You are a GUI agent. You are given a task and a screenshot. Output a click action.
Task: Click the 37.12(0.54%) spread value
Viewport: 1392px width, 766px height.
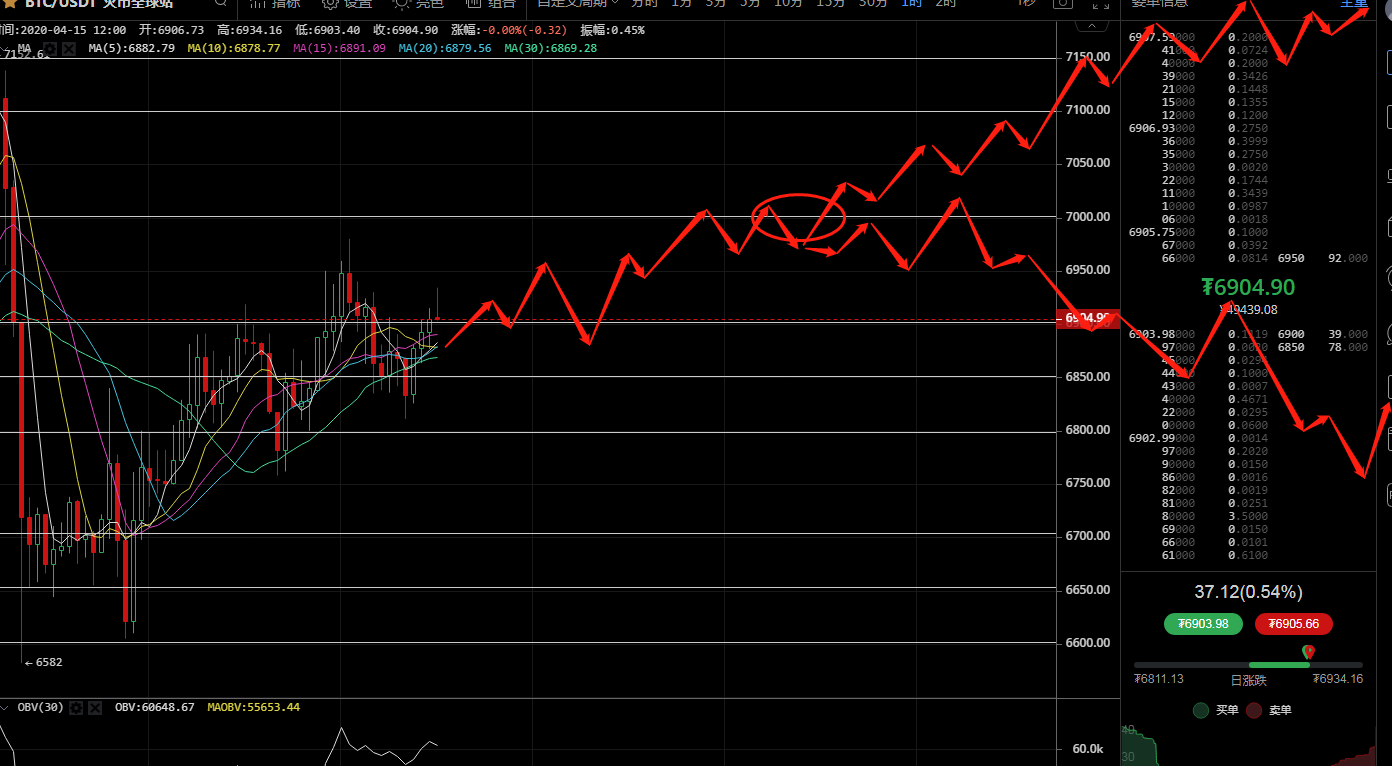pos(1248,593)
